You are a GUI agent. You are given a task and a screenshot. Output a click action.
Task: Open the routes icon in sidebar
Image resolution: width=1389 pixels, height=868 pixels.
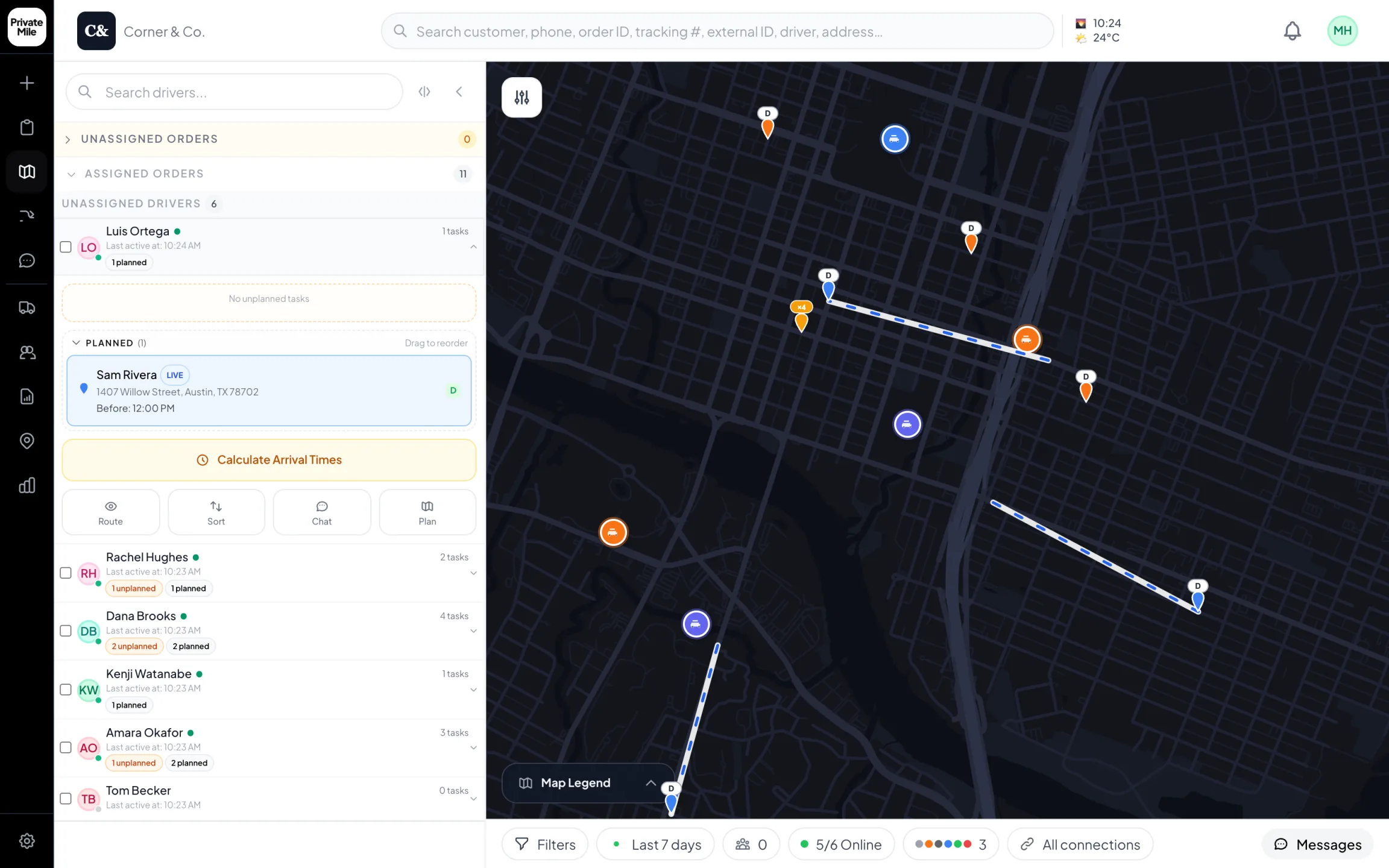click(27, 216)
